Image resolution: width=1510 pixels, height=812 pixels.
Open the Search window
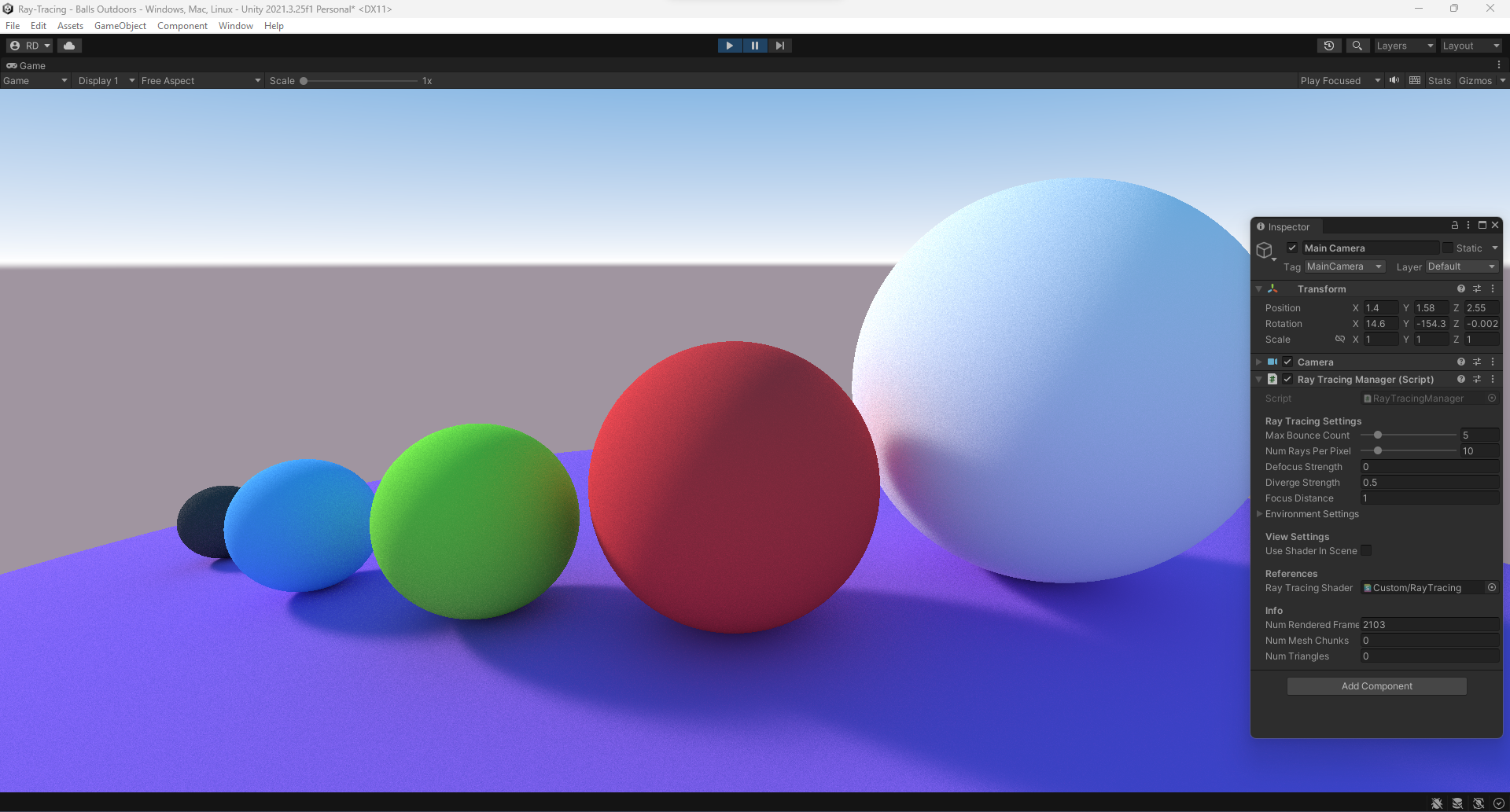coord(1357,45)
